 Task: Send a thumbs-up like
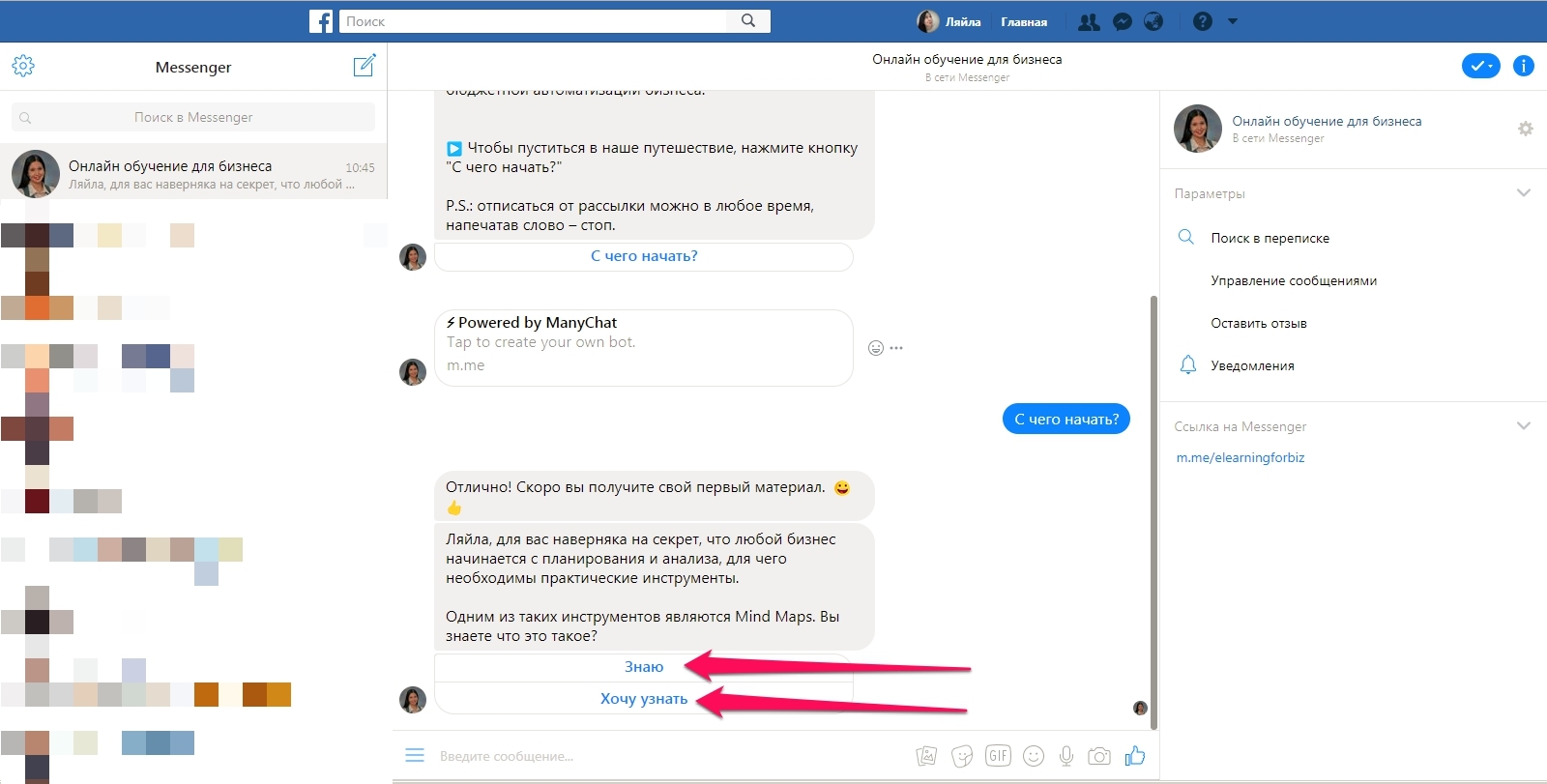[1135, 755]
